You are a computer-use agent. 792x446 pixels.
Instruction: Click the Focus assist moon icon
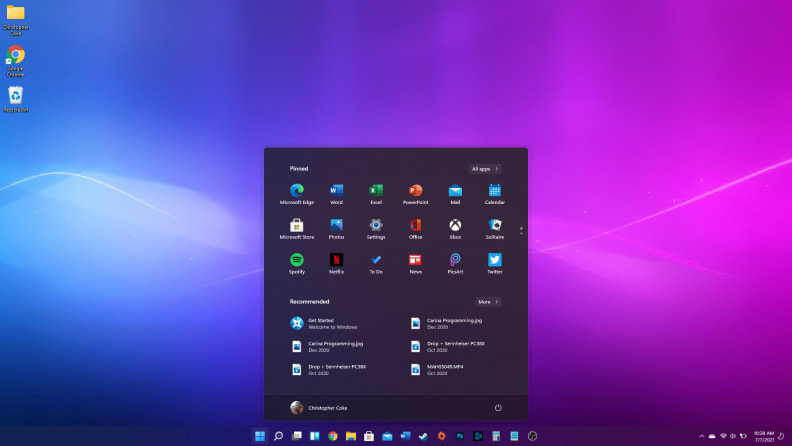tap(781, 436)
